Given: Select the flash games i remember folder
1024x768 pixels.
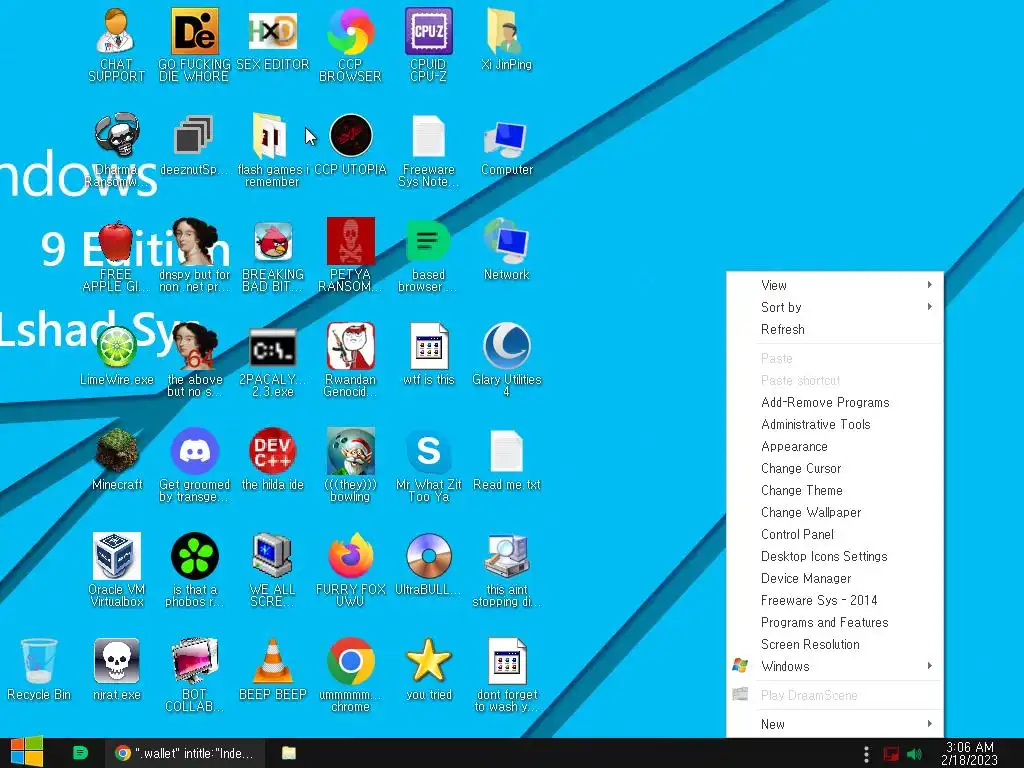Looking at the screenshot, I should click(x=272, y=150).
